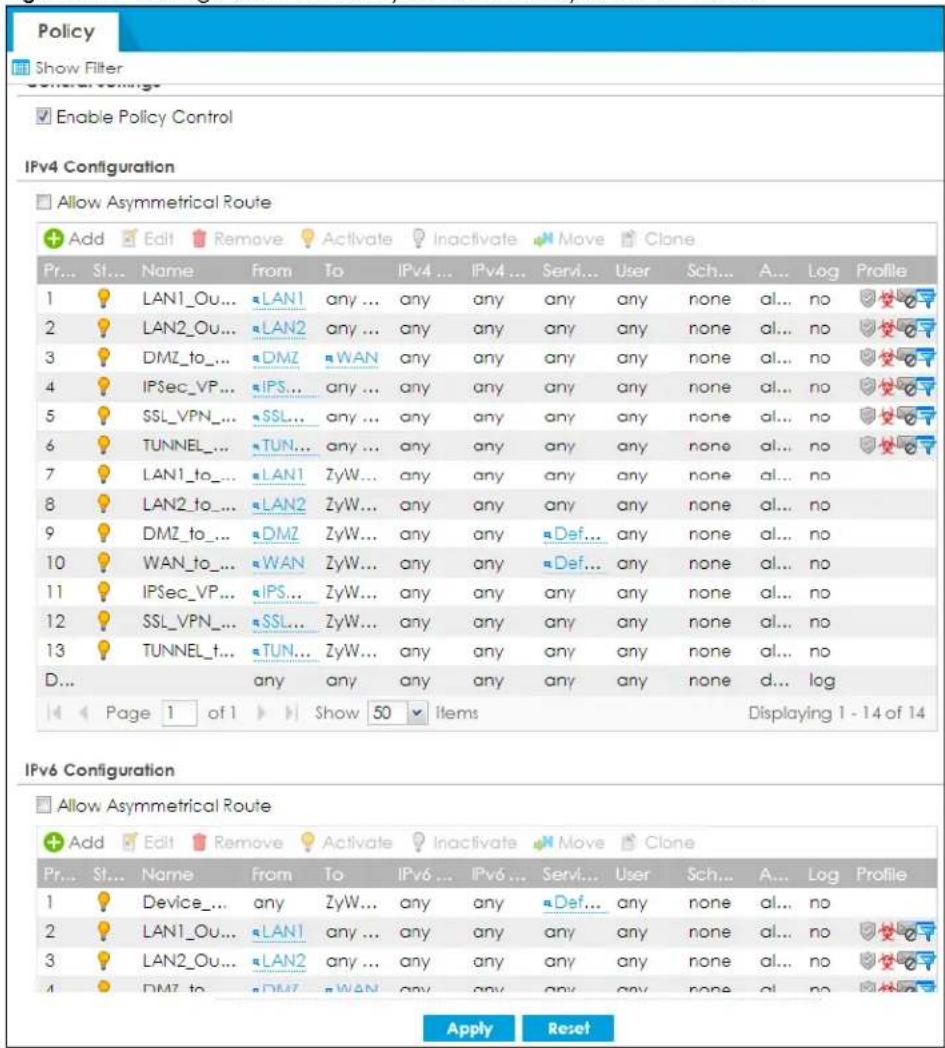Open LAN1 zone link in IPv4 rule 1
This screenshot has width=945, height=1048.
279,299
